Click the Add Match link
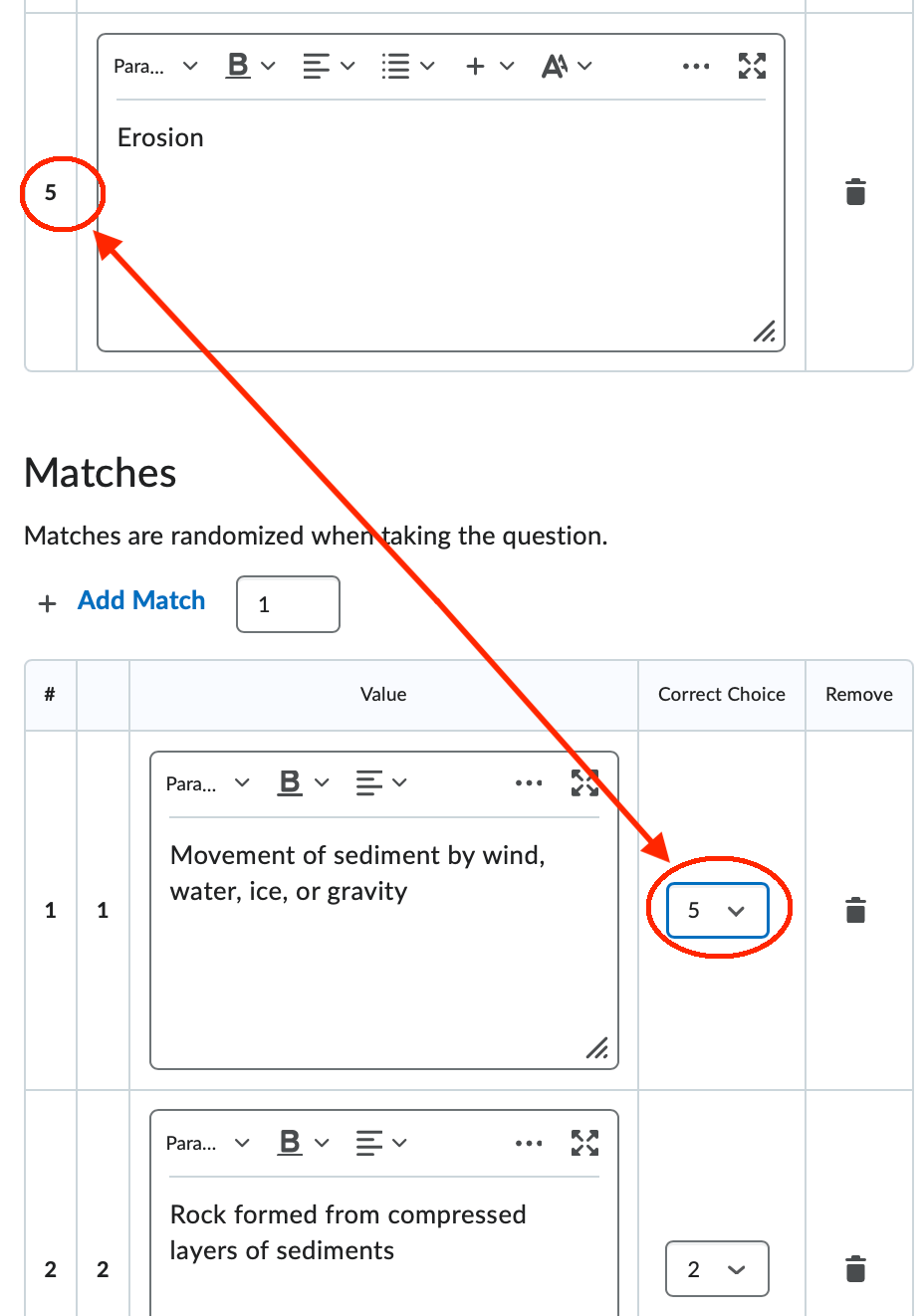The width and height of the screenshot is (924, 1316). (140, 601)
